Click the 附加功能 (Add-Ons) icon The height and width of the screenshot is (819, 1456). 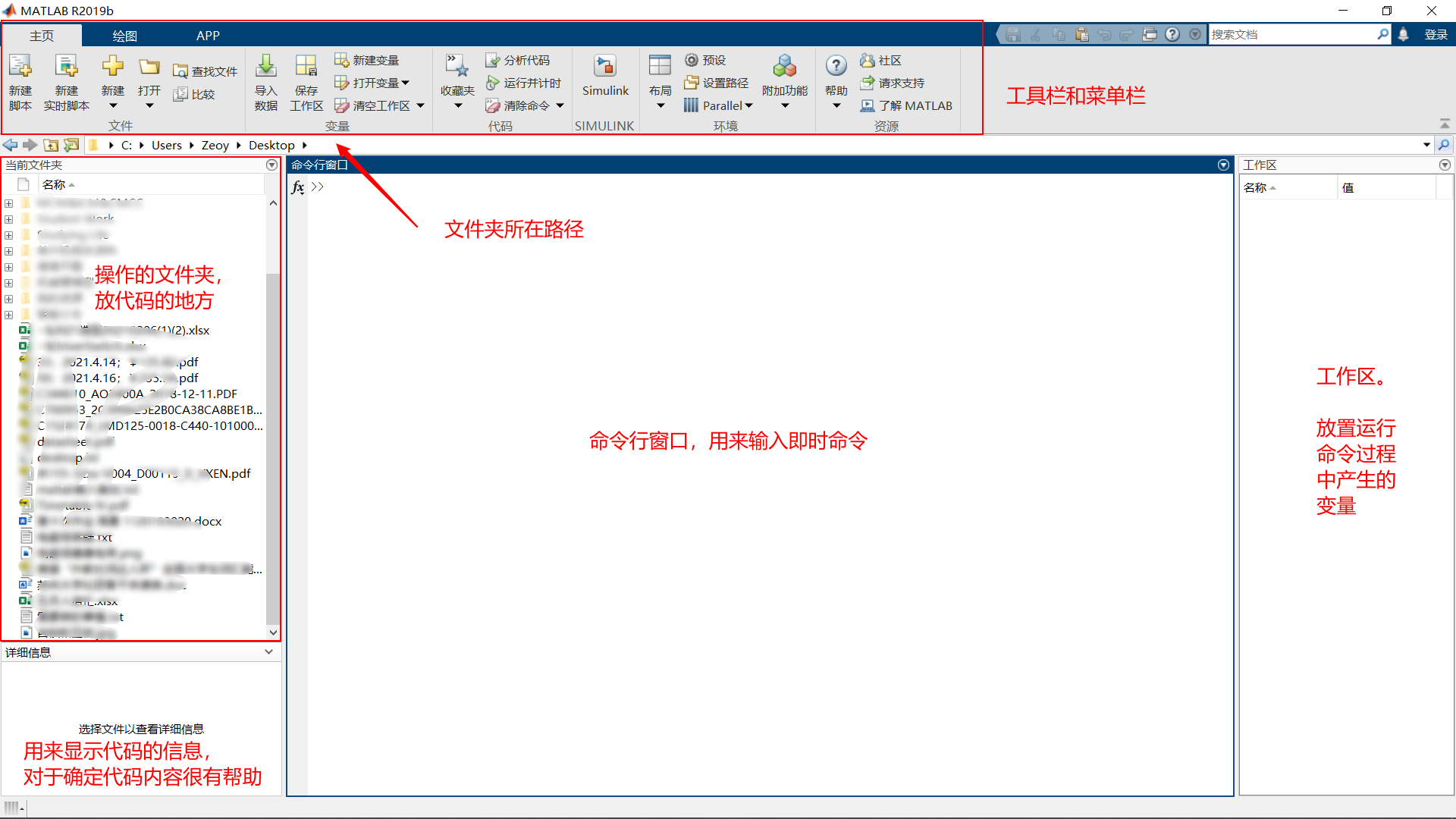pos(785,67)
